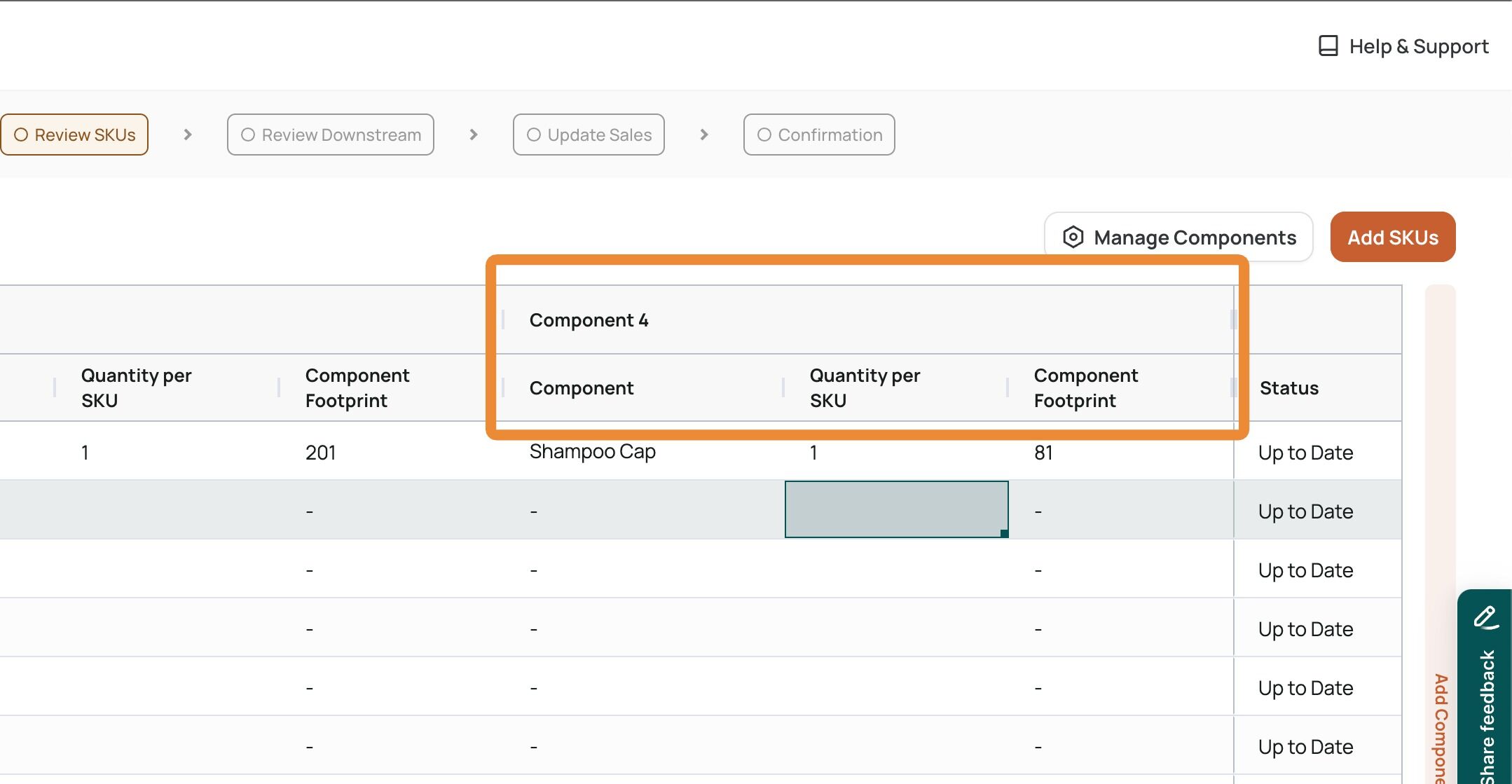Select the Shampoo Cap cell

643,452
